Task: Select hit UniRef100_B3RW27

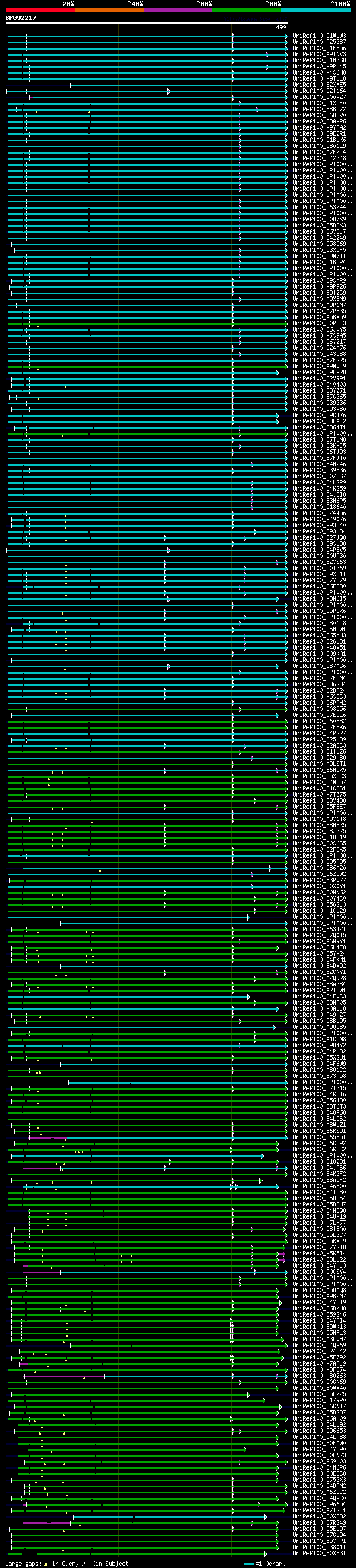Action: [319, 880]
